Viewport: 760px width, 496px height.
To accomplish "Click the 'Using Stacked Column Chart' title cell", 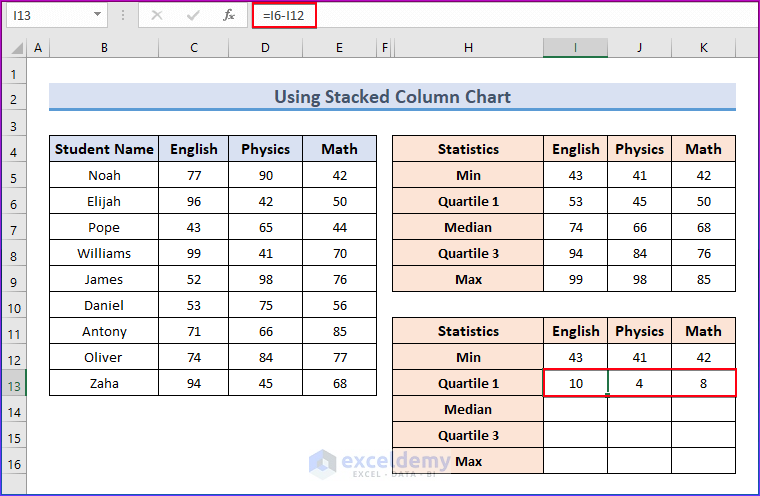I will pyautogui.click(x=392, y=97).
